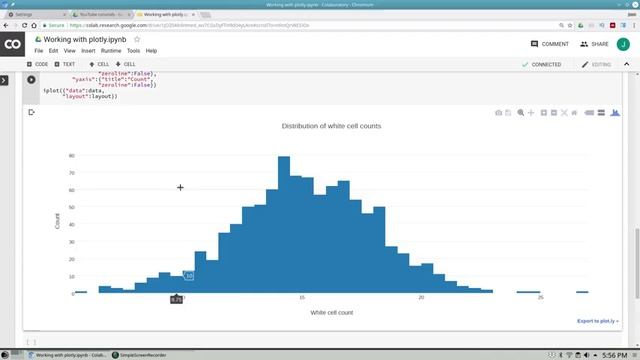640x360 pixels.
Task: Open the View menu
Action: pos(69,51)
